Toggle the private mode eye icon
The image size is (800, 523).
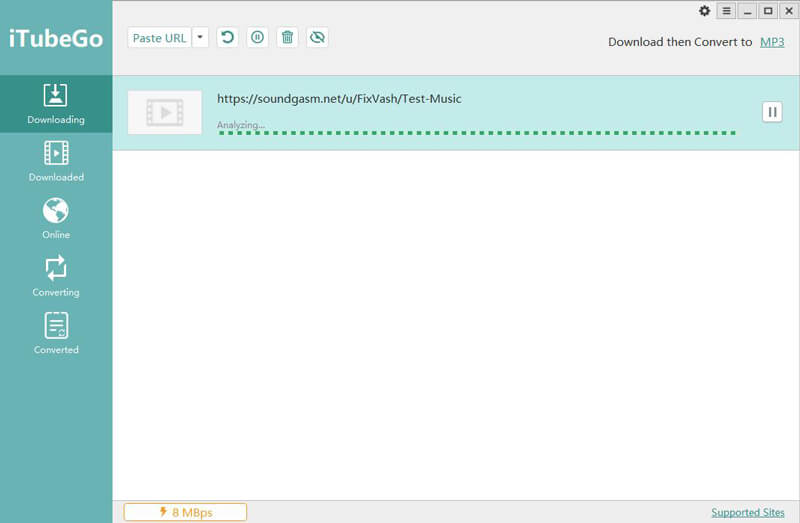tap(317, 37)
